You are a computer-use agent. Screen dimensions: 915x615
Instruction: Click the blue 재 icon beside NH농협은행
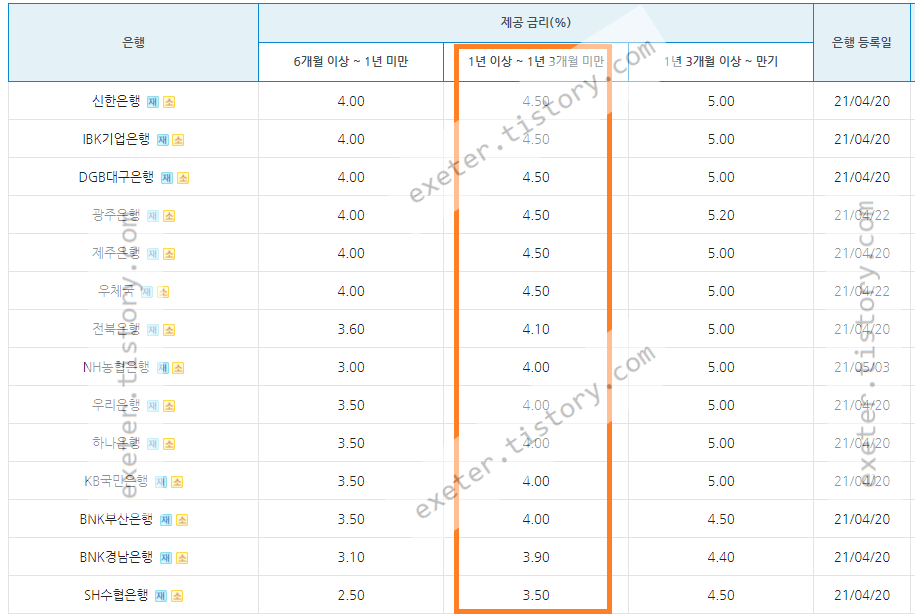[x=162, y=368]
